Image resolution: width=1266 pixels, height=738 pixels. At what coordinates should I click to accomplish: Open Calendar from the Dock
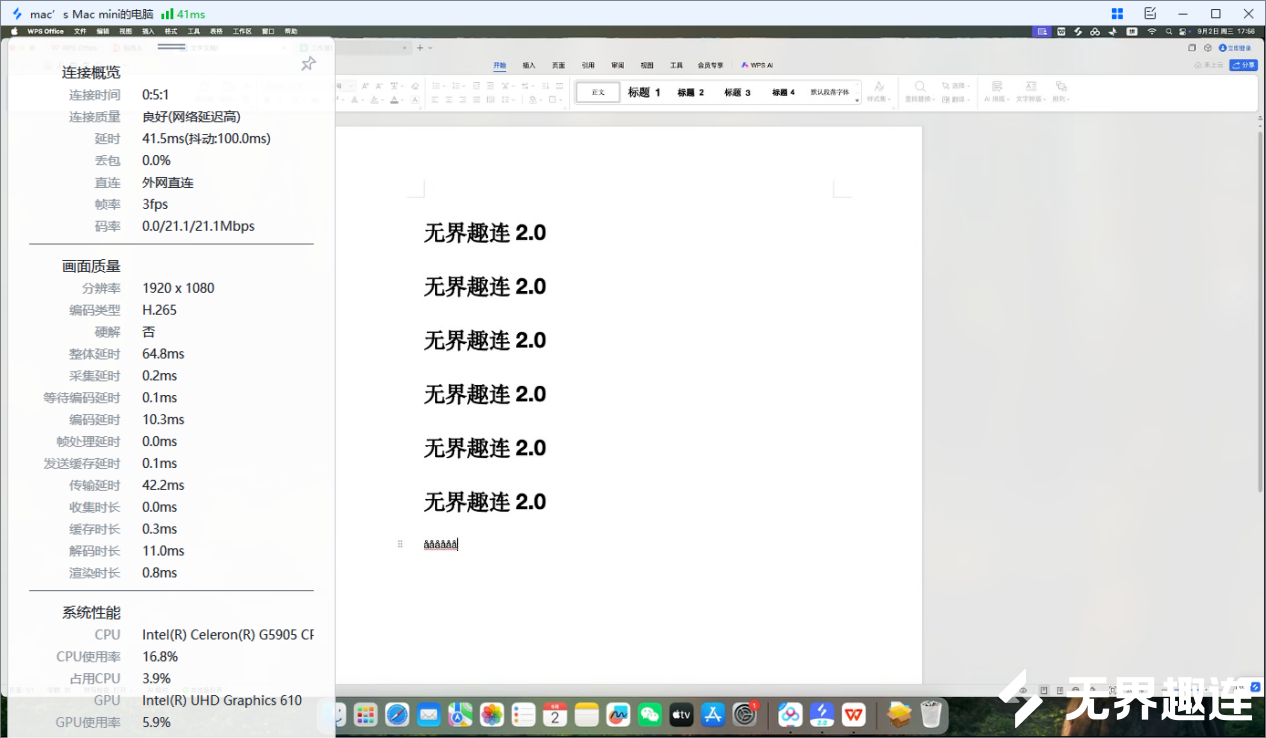(555, 714)
